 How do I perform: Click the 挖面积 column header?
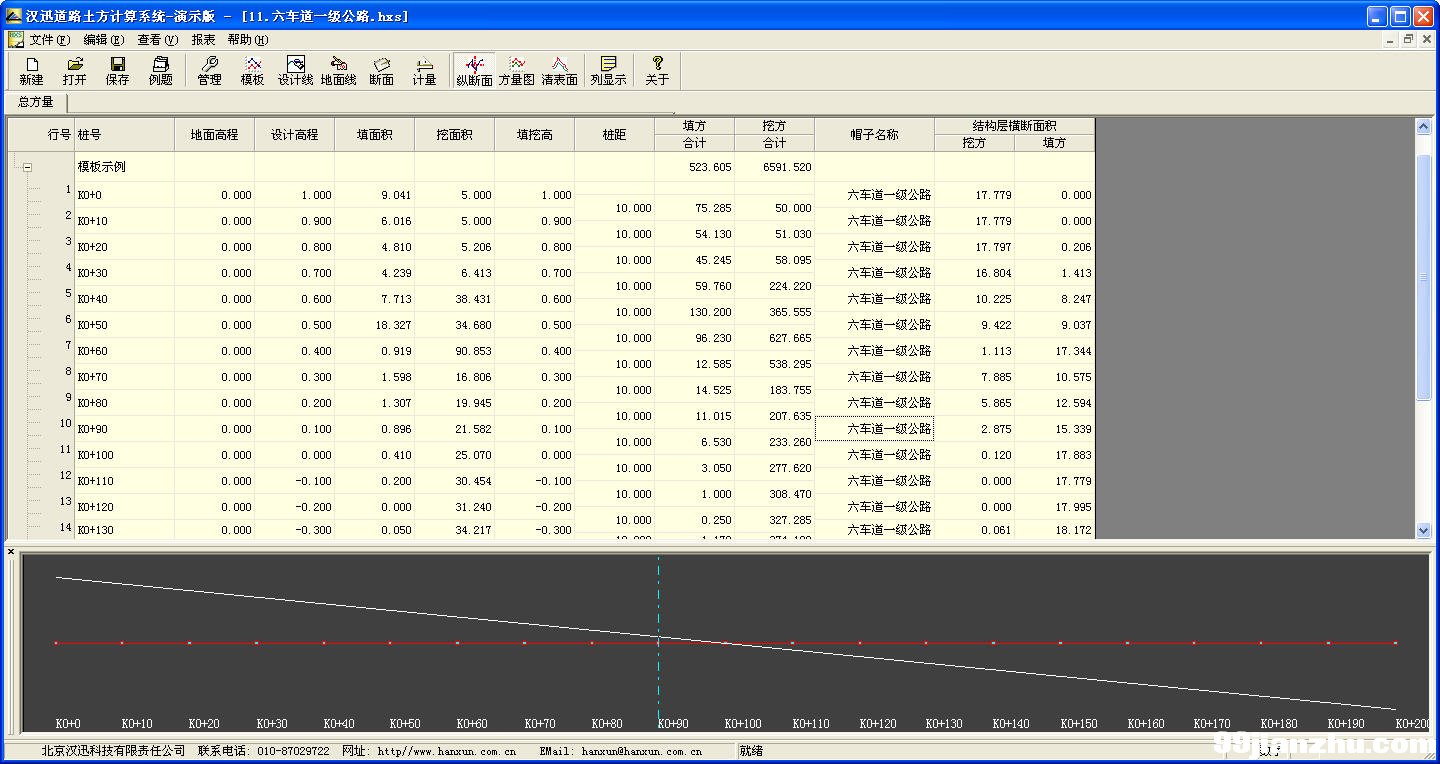tap(455, 135)
